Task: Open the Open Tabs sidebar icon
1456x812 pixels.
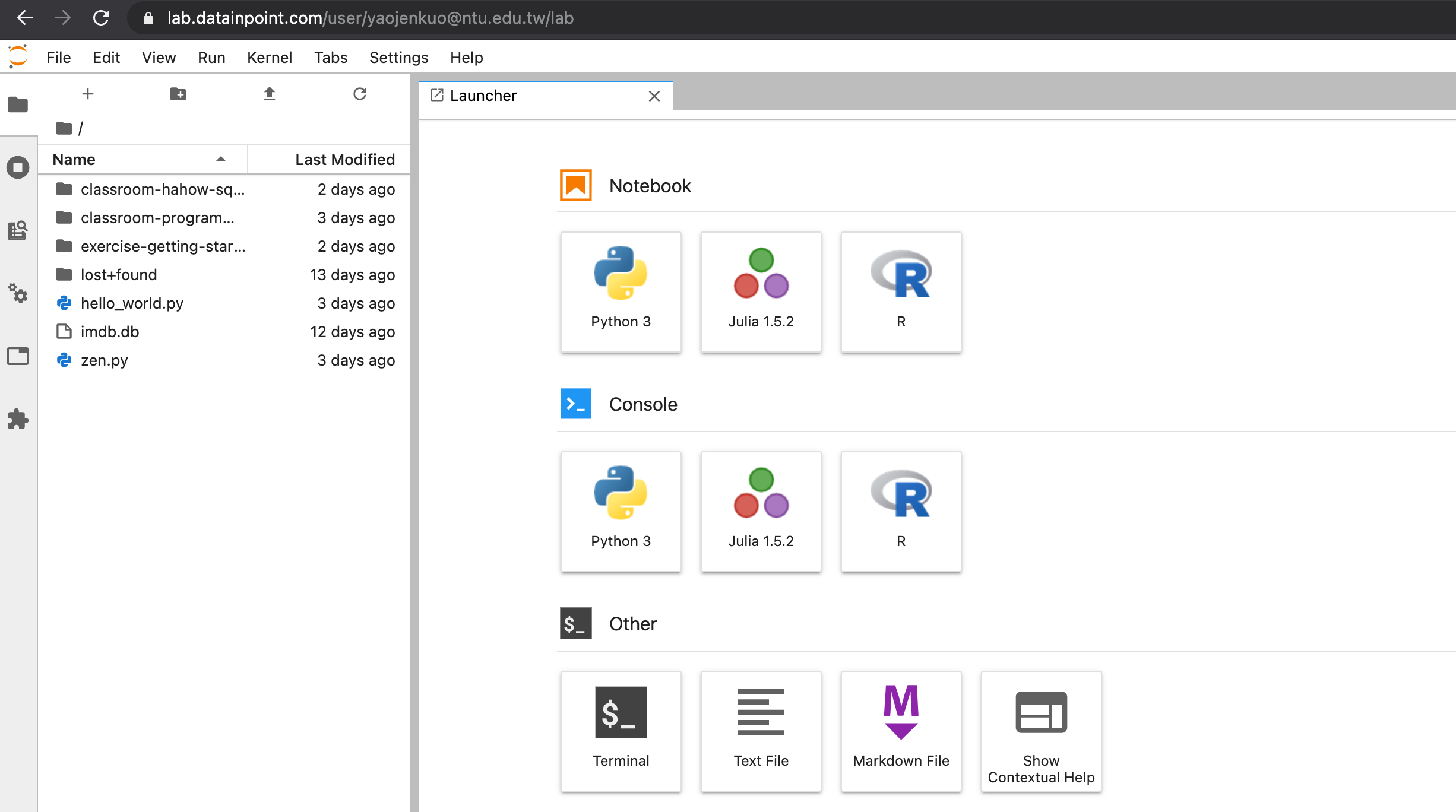Action: (18, 356)
